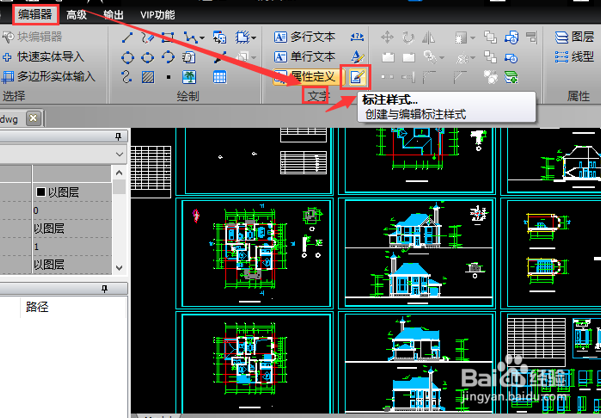
Task: Select the Move tool in modify group
Action: [x=387, y=38]
